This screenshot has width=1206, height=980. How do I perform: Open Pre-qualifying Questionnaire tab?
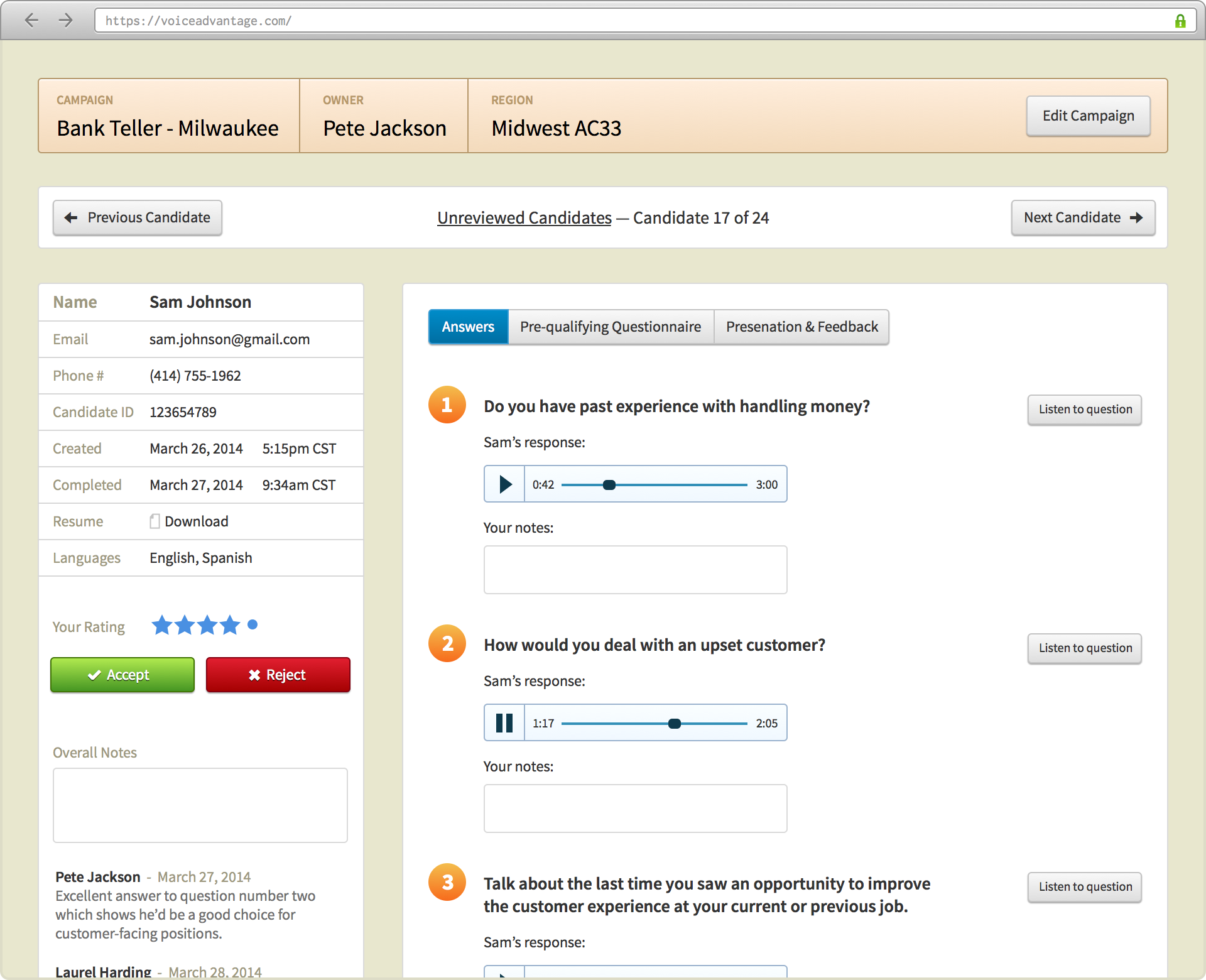[x=611, y=327]
